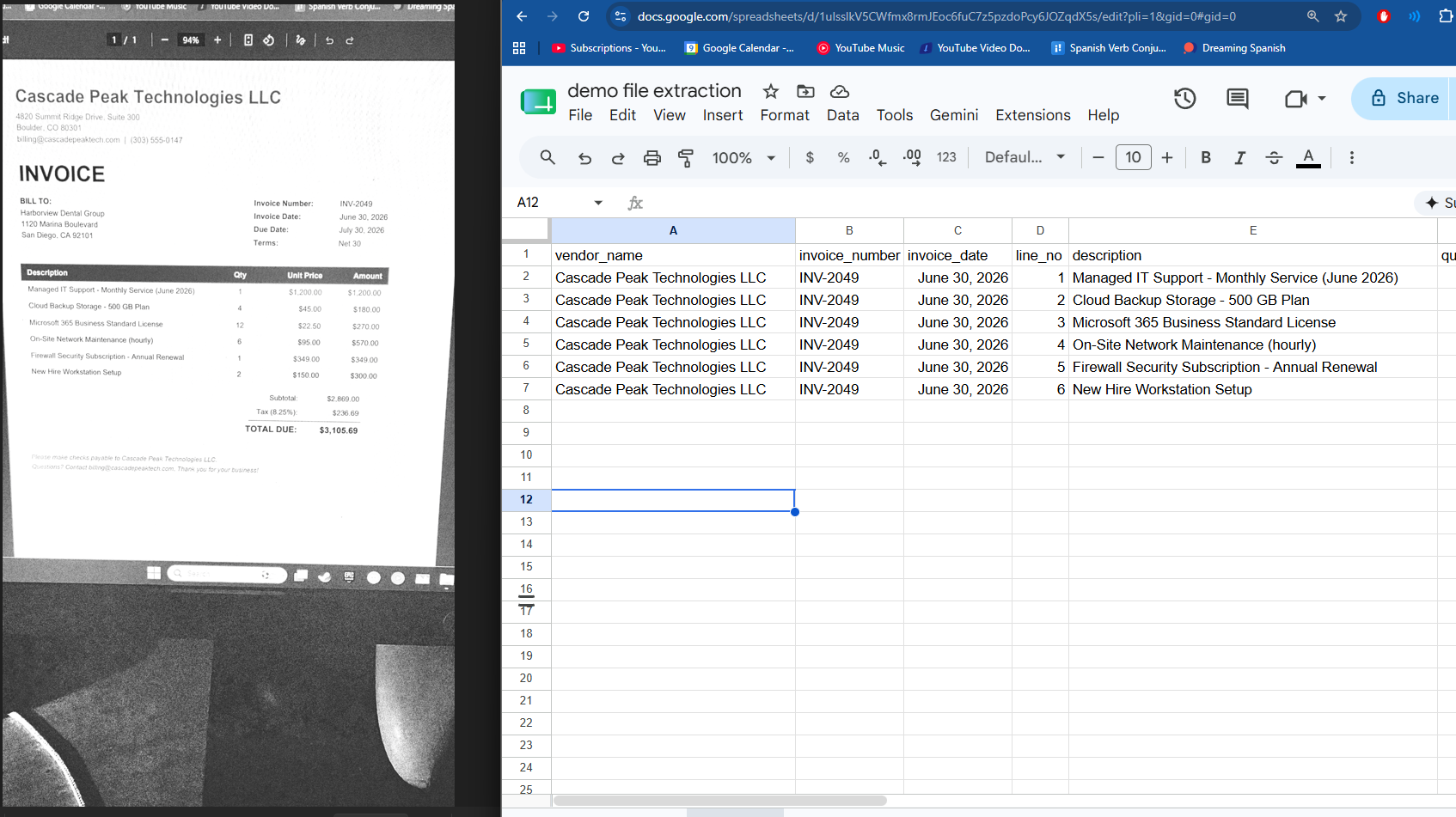The image size is (1456, 817).
Task: Decrease font size with minus button
Action: (1098, 157)
